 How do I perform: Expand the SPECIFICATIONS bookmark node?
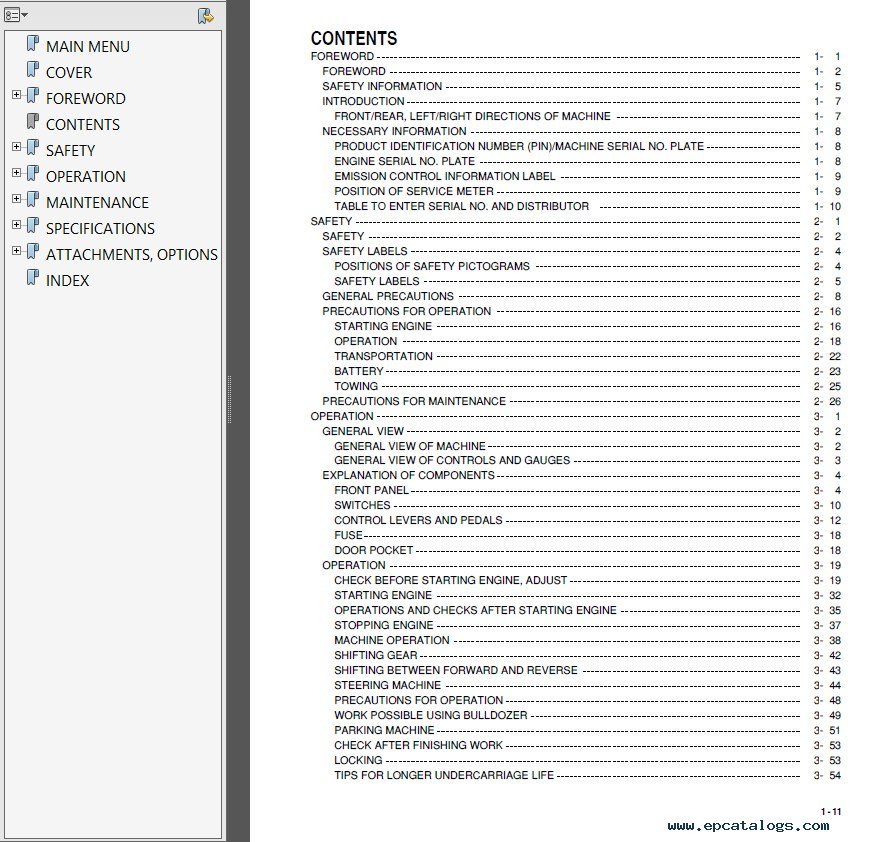(x=16, y=225)
